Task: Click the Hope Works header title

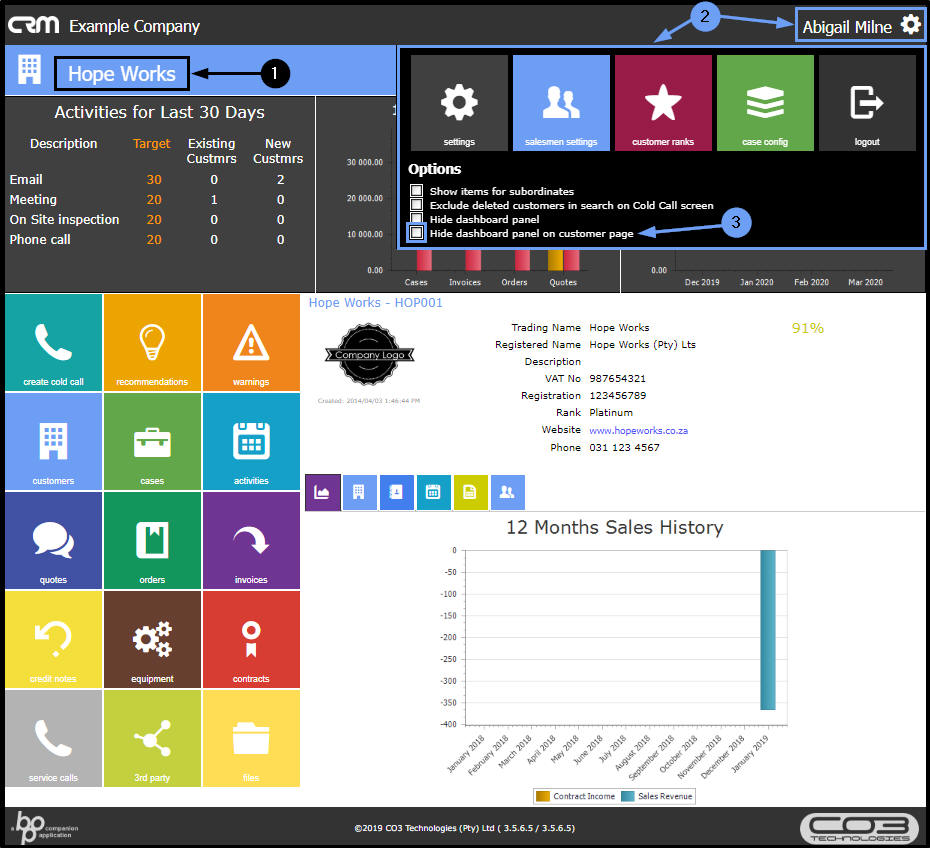Action: [122, 74]
